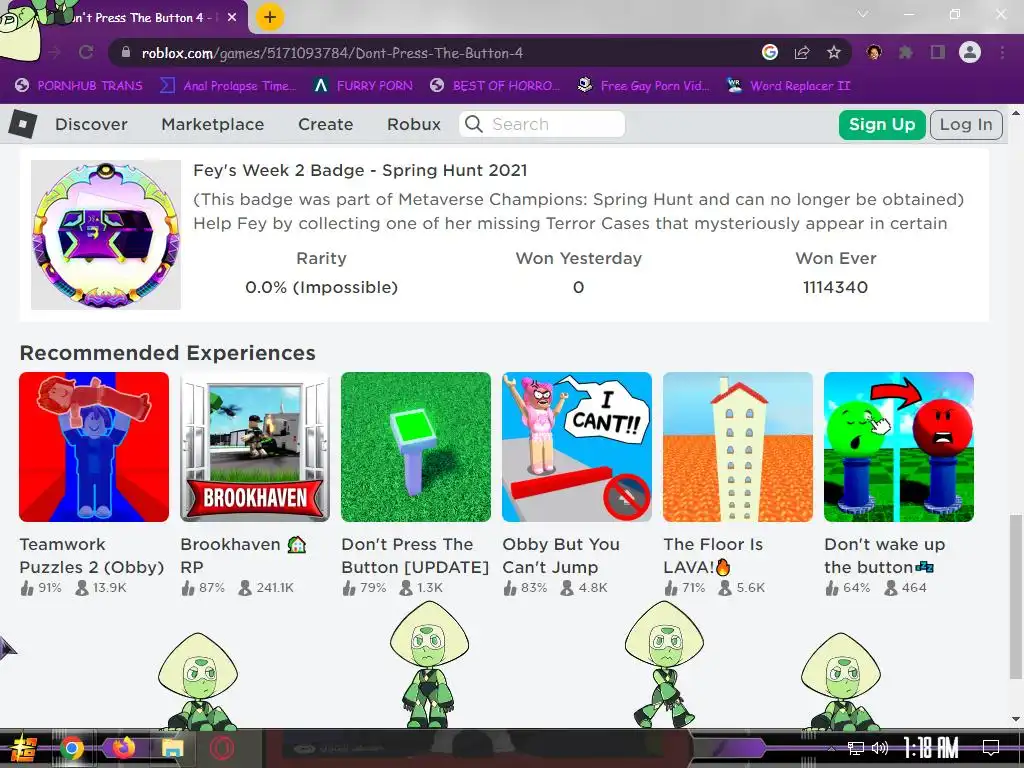This screenshot has height=768, width=1024.
Task: Open the first bookmark in the bookmarks bar
Action: (78, 86)
